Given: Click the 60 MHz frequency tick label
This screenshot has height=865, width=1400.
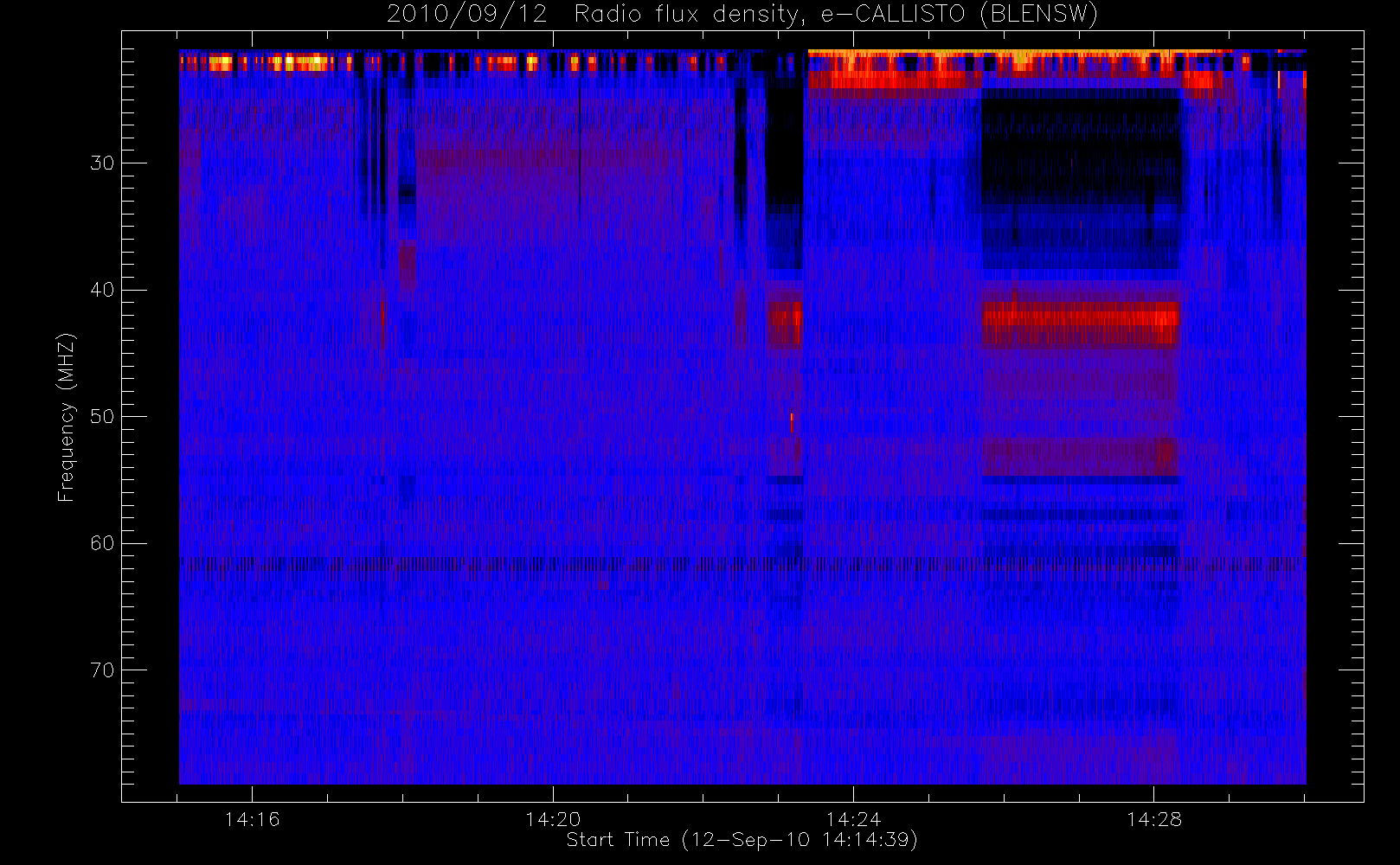Looking at the screenshot, I should (x=102, y=543).
